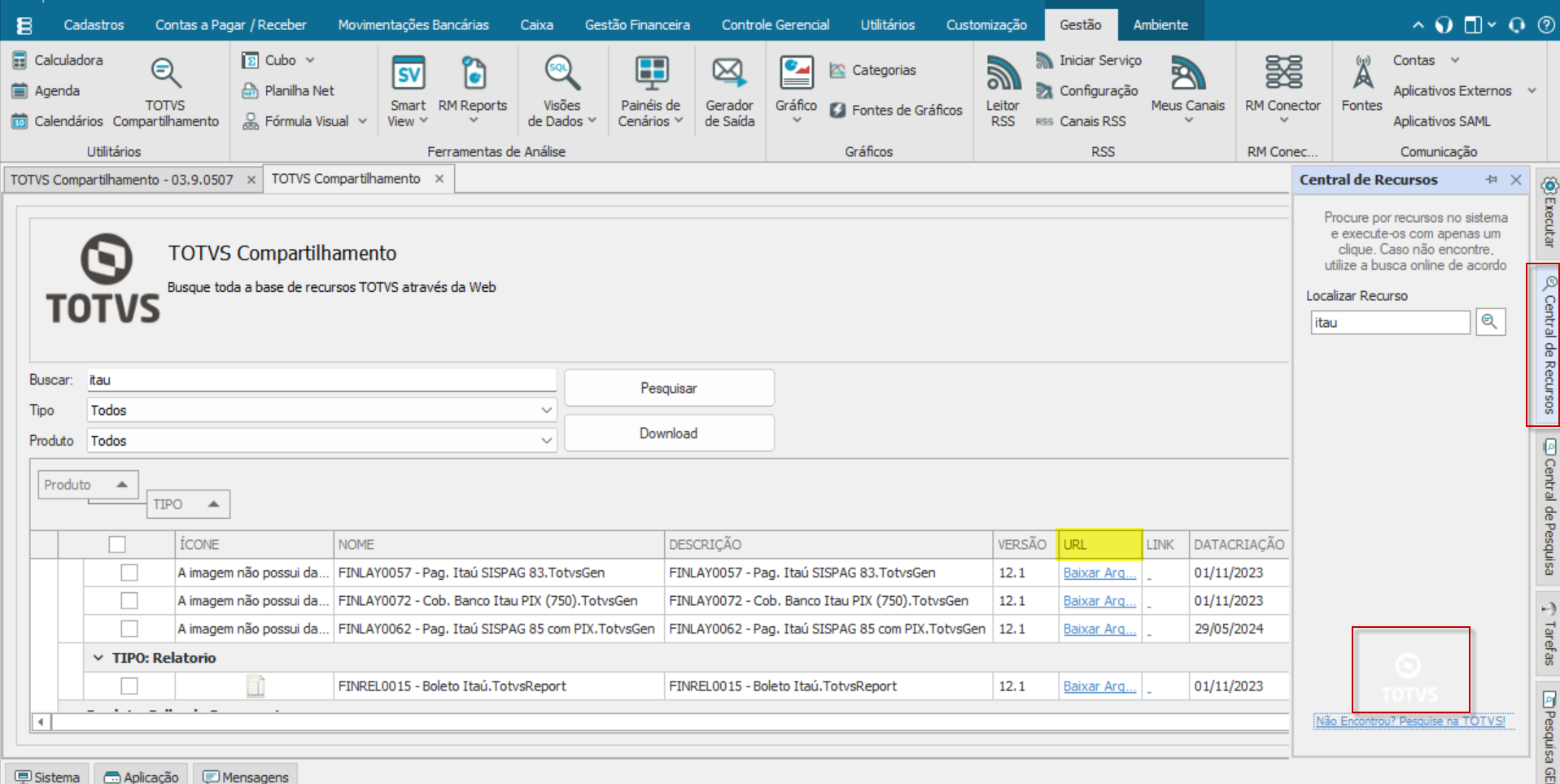Expand the Cubo dropdown arrow

tap(310, 60)
